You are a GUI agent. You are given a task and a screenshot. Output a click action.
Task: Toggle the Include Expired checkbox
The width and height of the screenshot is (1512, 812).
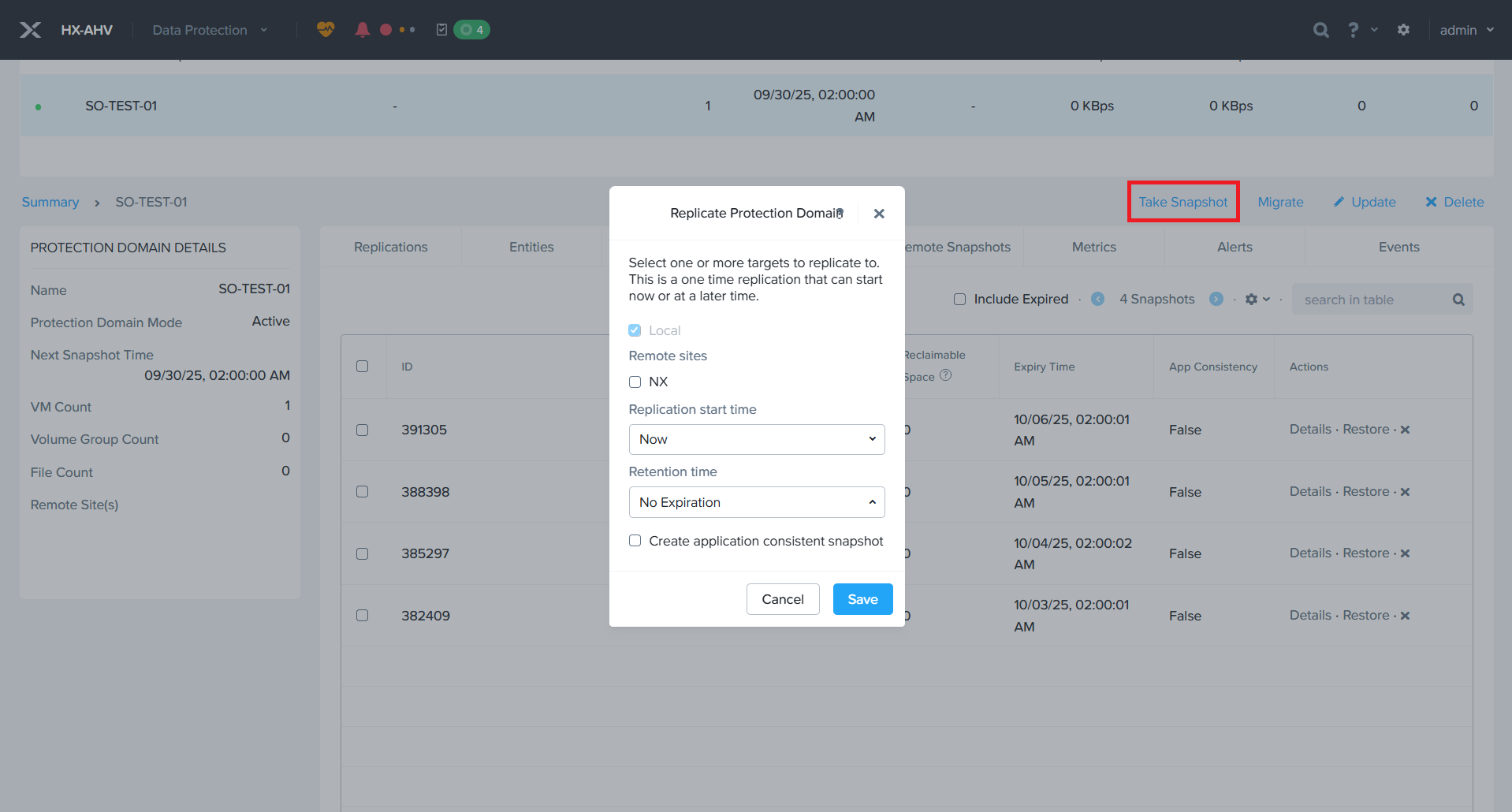(x=959, y=299)
